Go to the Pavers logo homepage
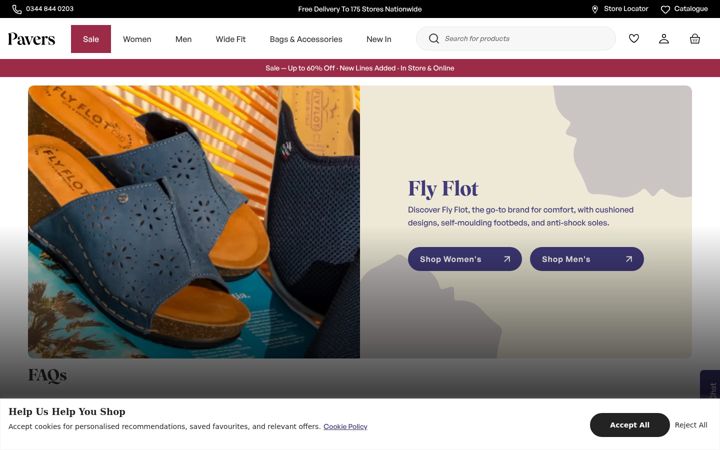720x450 pixels. coord(31,39)
